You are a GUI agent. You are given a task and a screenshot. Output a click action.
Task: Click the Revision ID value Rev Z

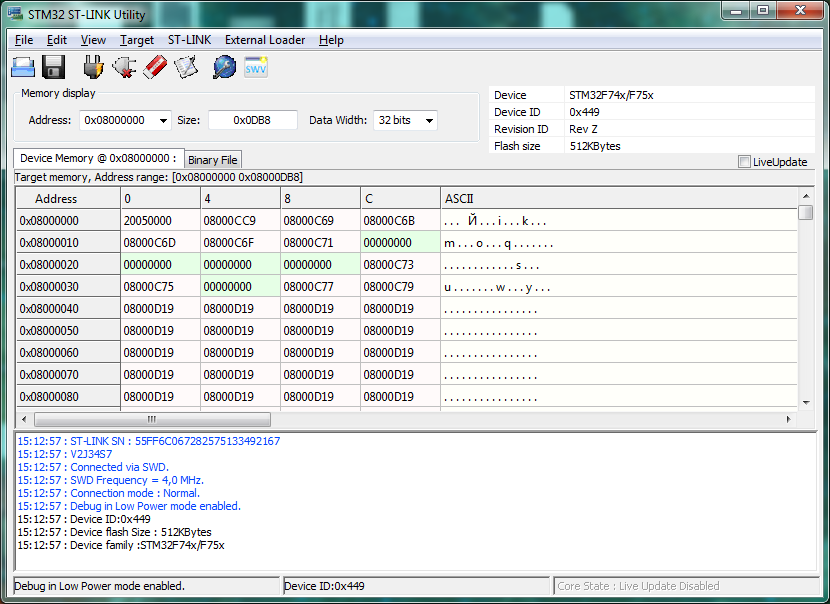[x=583, y=129]
